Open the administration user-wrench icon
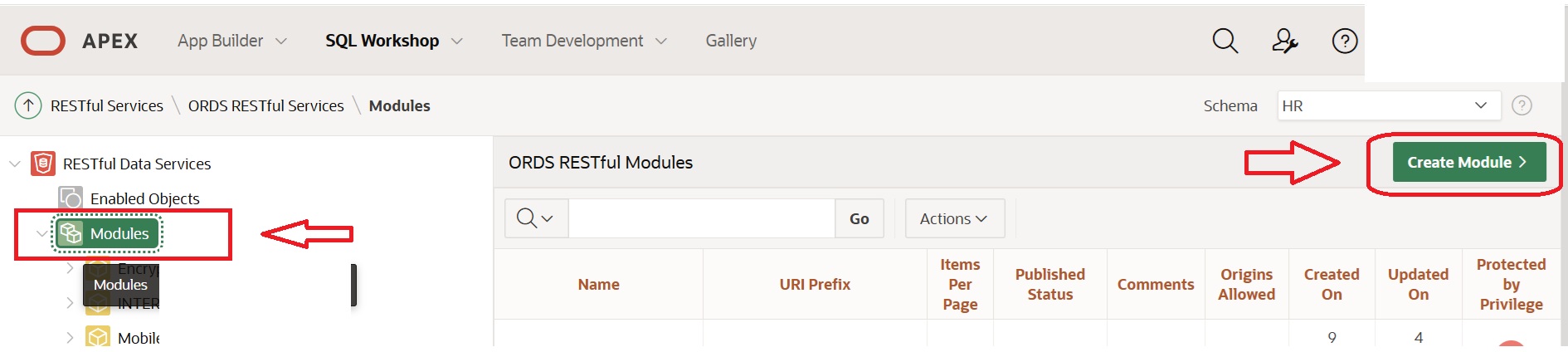Screen dimensions: 1568x352 1284,41
